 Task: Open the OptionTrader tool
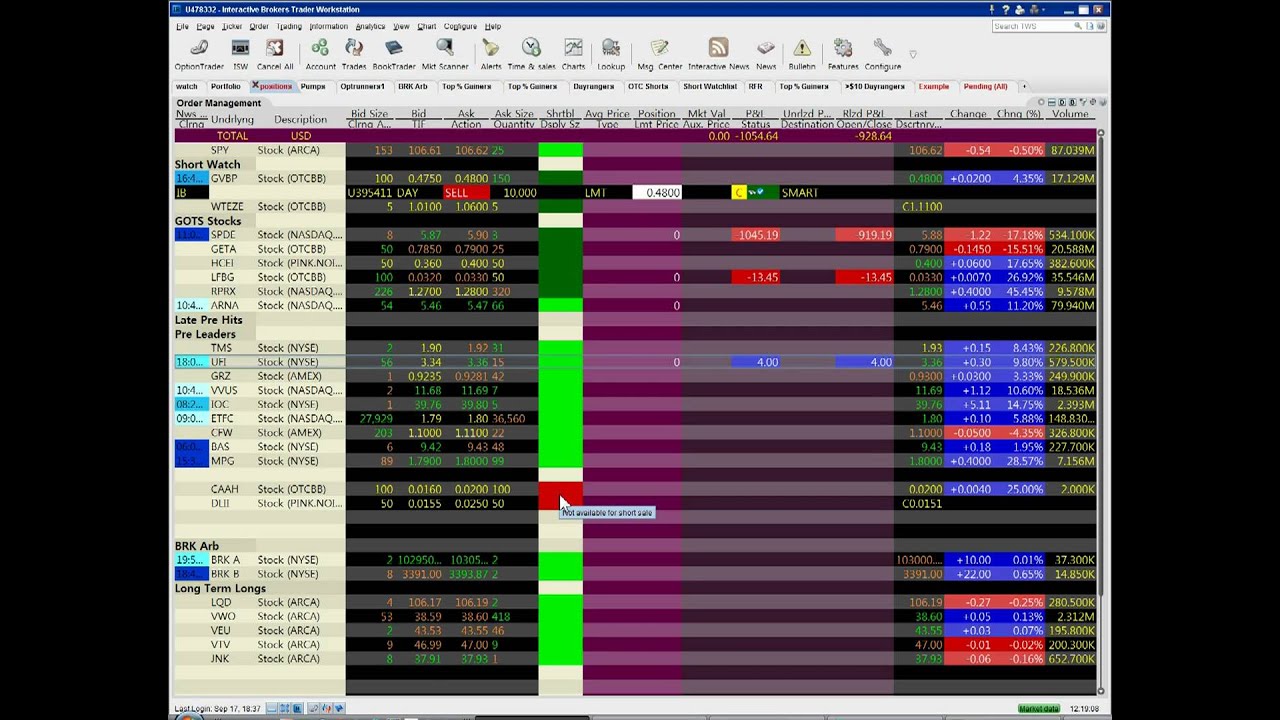coord(199,55)
